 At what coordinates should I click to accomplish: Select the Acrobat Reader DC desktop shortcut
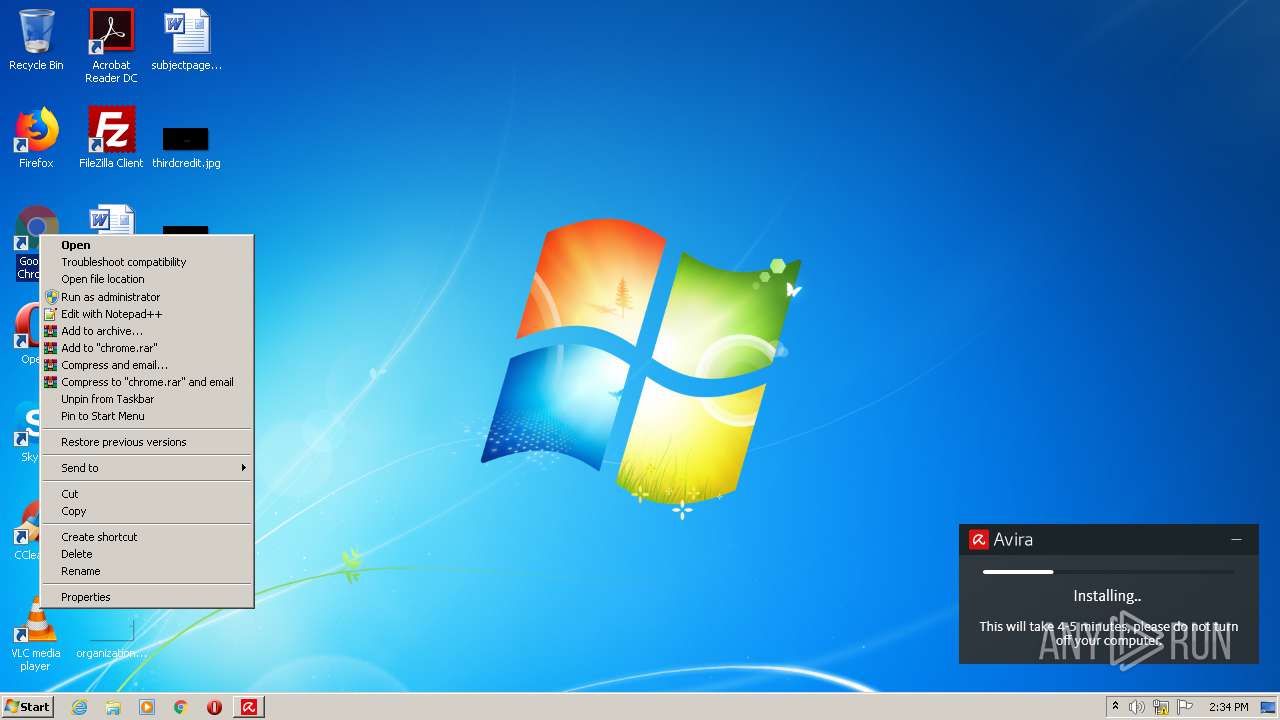(x=111, y=46)
